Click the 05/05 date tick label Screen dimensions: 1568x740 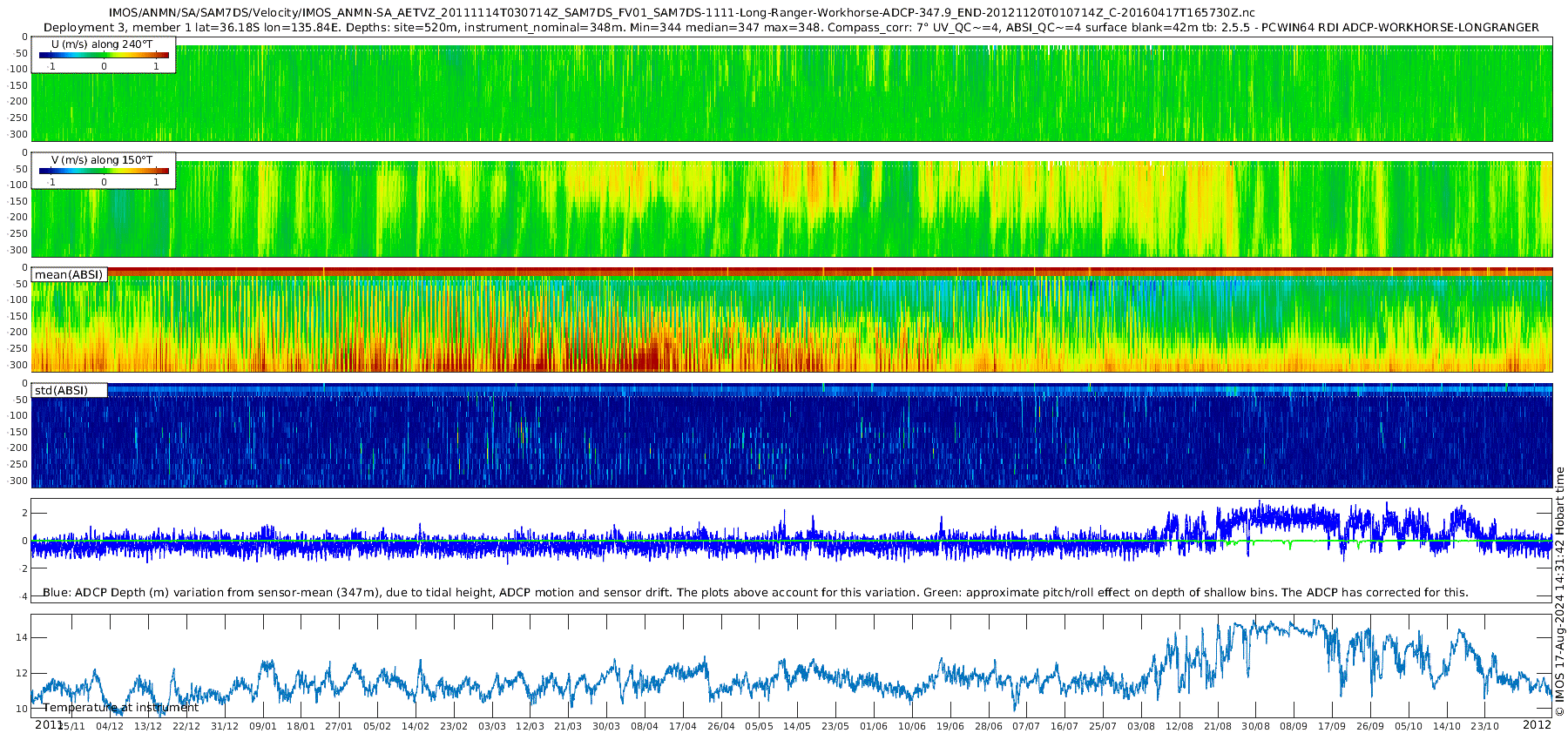759,726
